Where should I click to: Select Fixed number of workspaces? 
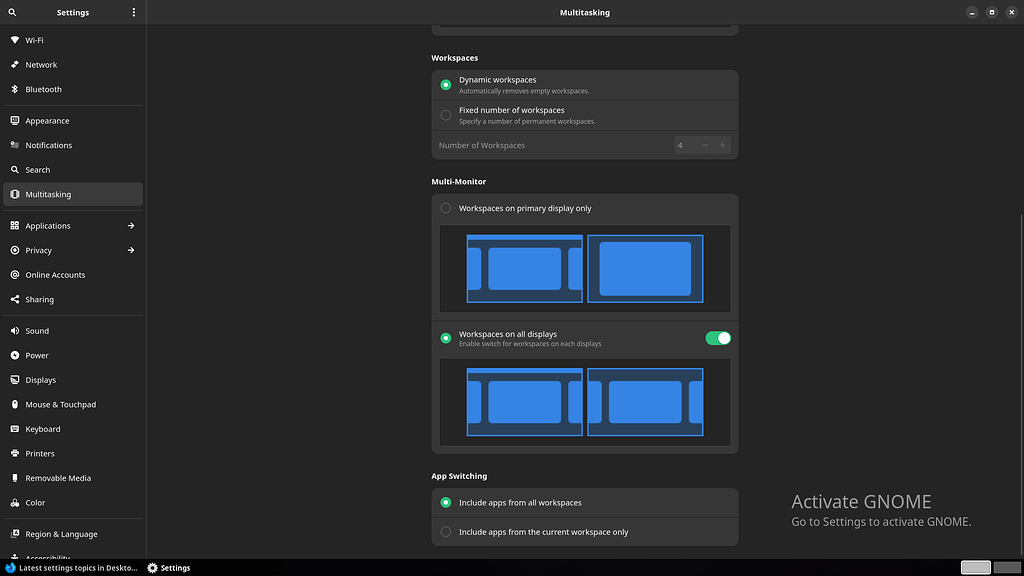[x=445, y=115]
